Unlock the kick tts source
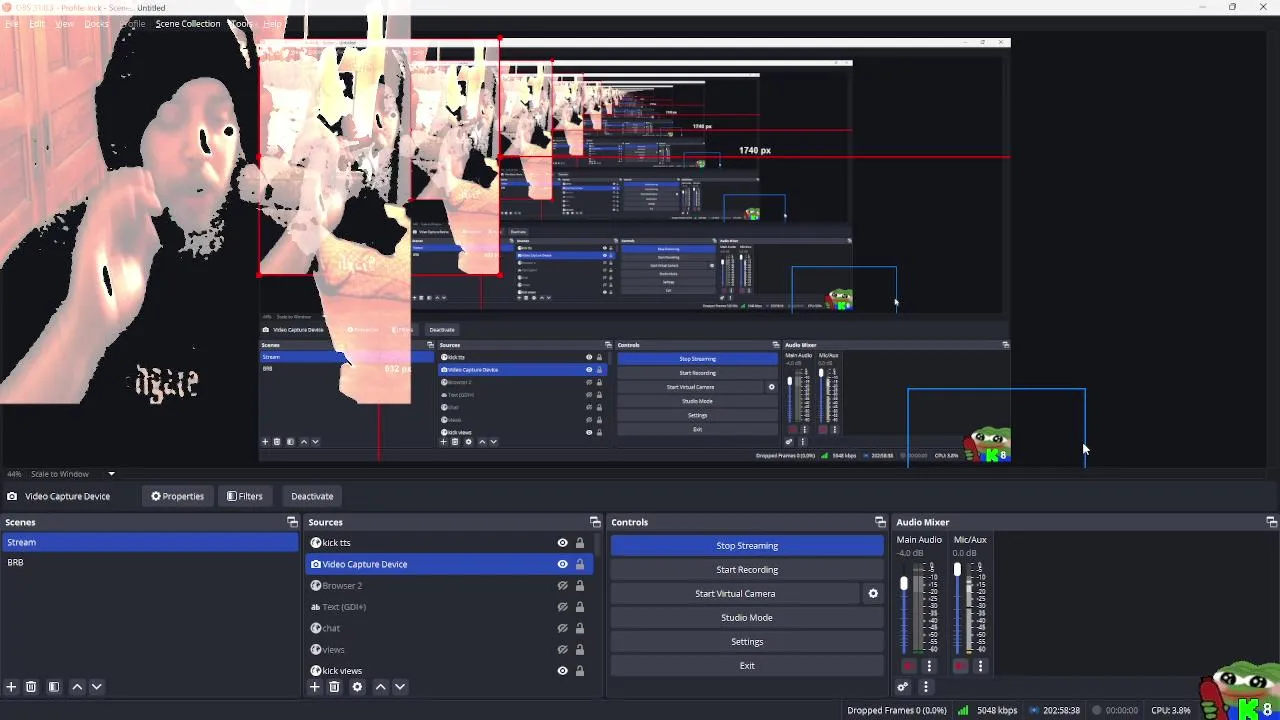Image resolution: width=1280 pixels, height=720 pixels. pyautogui.click(x=579, y=543)
